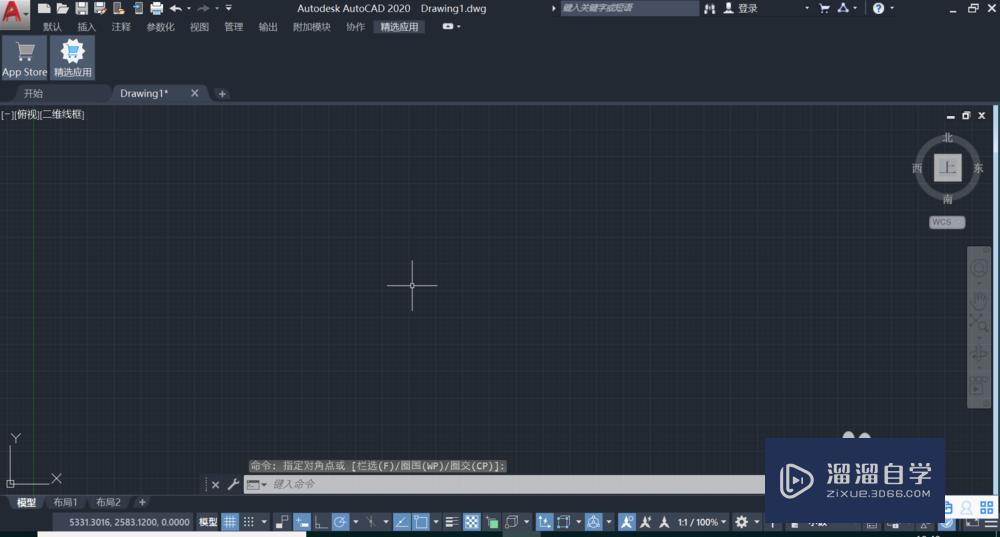Add a new drawing tab with plus
1000x537 pixels.
point(222,94)
